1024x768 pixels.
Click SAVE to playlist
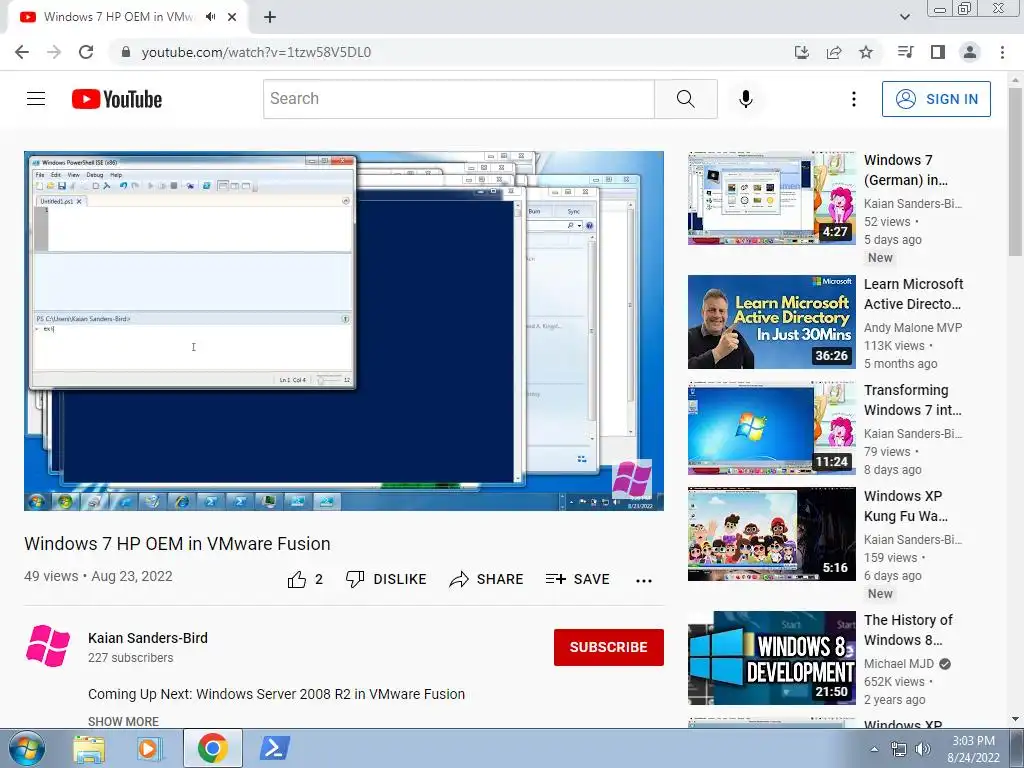577,579
